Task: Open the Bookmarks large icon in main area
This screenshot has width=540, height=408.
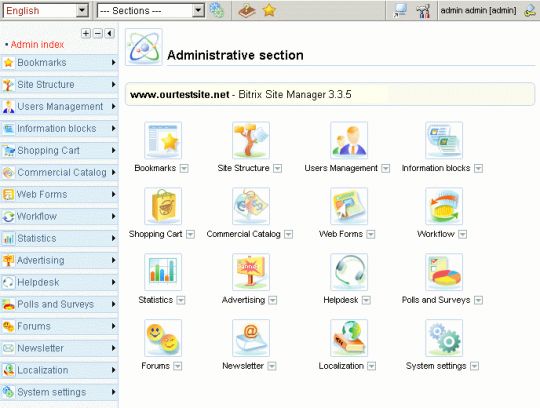Action: pos(163,140)
